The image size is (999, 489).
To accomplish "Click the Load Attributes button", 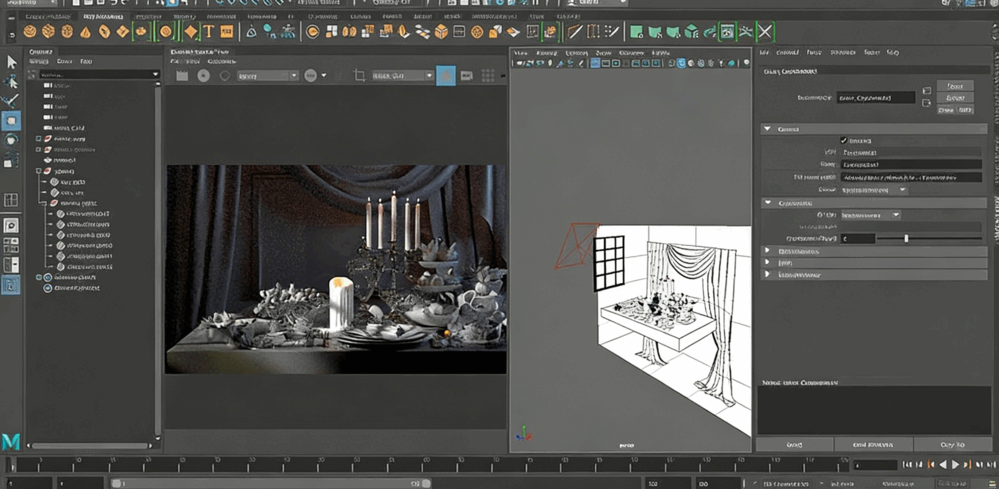I will pos(873,443).
